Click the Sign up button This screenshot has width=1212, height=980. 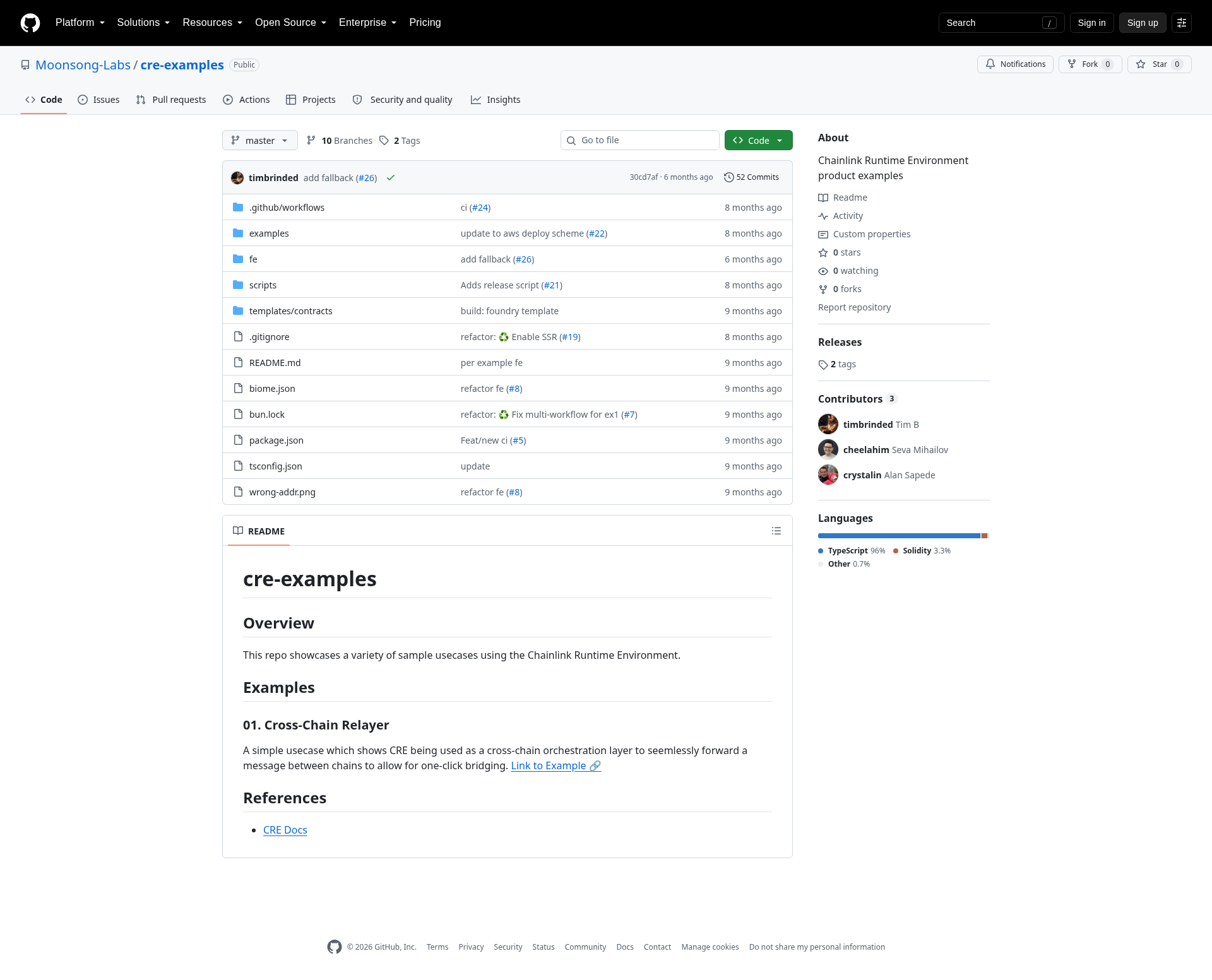[1143, 23]
